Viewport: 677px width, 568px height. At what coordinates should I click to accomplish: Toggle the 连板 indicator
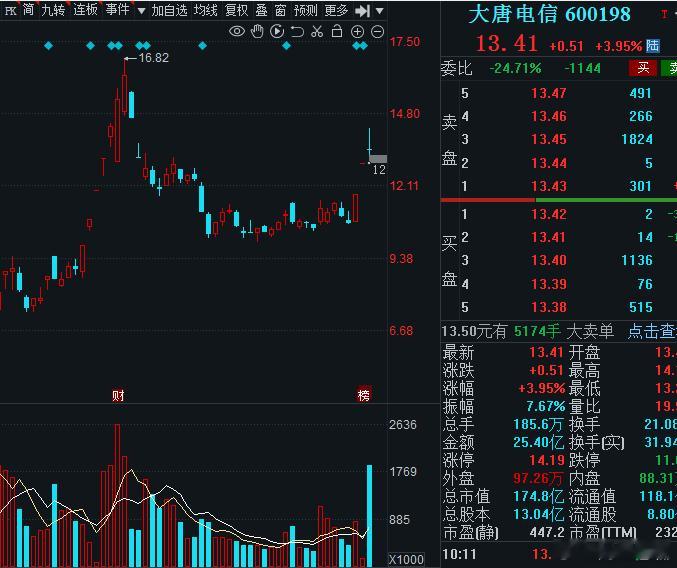pos(85,10)
